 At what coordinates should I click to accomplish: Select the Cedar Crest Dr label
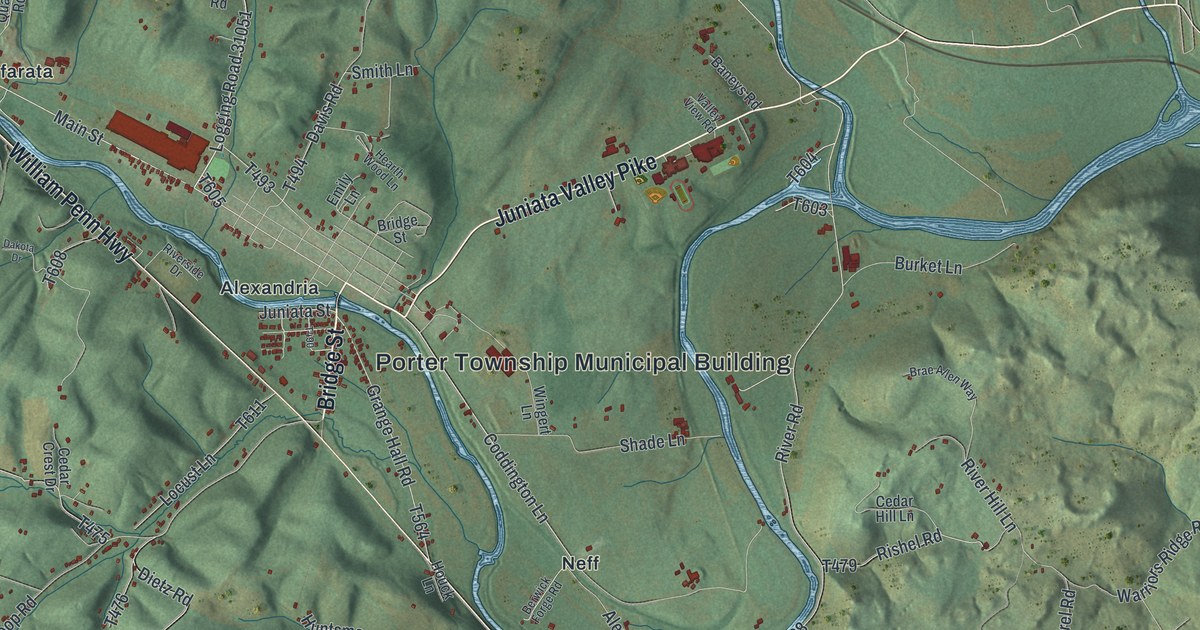[x=57, y=466]
